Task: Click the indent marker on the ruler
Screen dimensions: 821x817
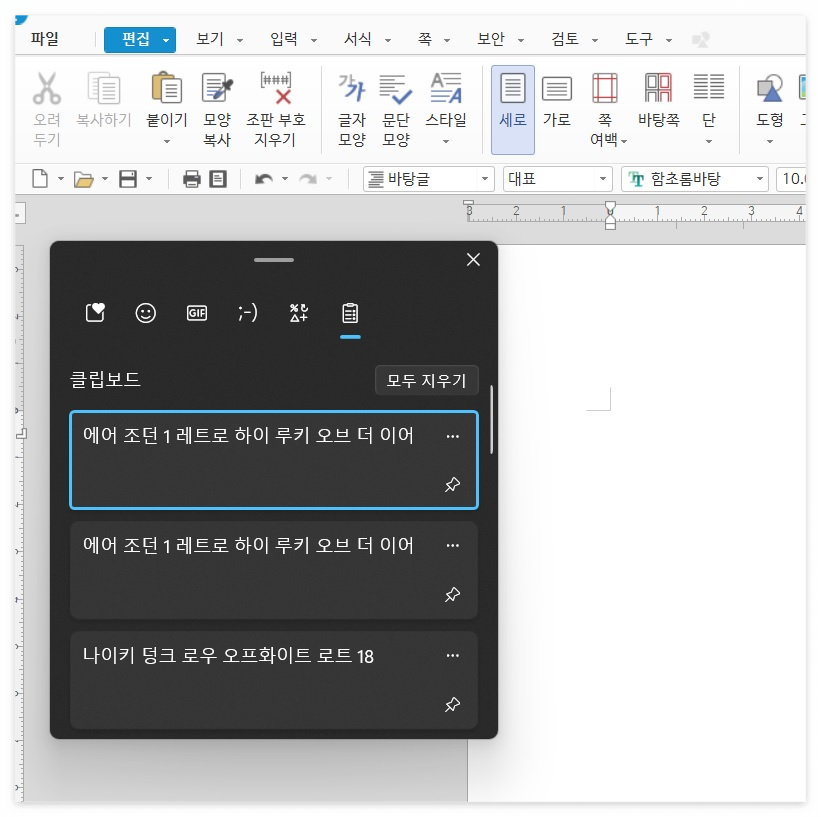Action: click(x=610, y=215)
